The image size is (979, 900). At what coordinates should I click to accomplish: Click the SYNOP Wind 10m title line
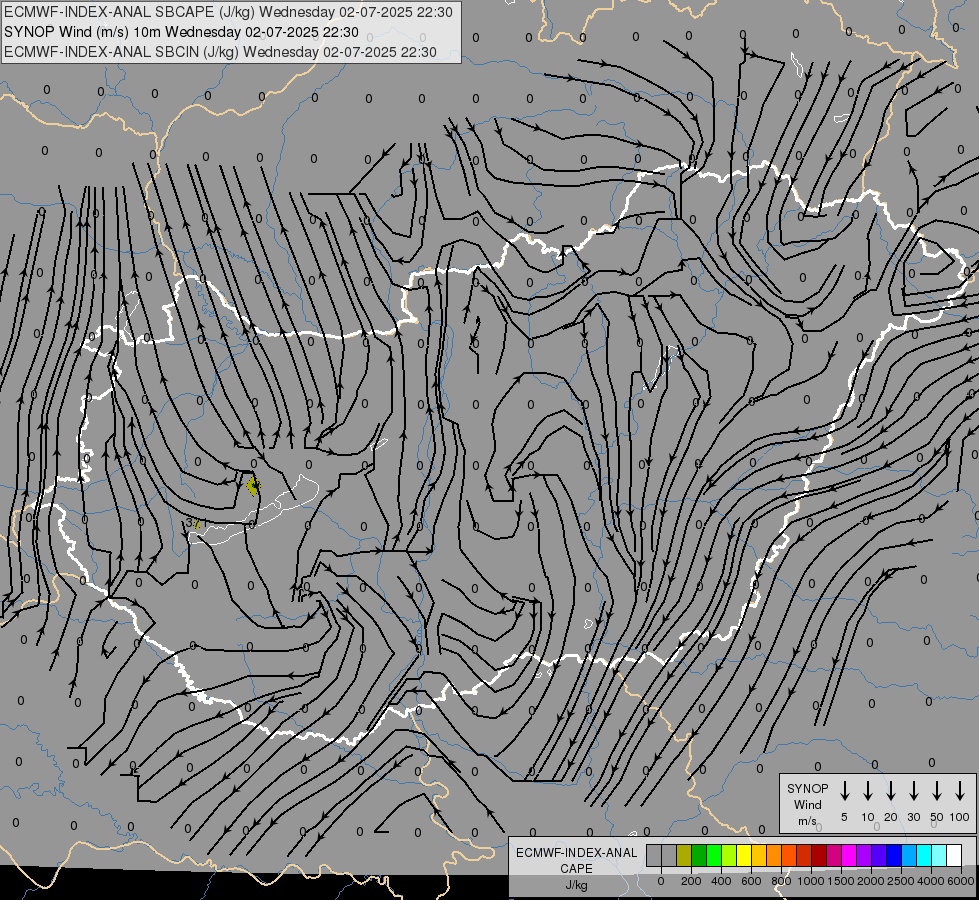coord(181,32)
